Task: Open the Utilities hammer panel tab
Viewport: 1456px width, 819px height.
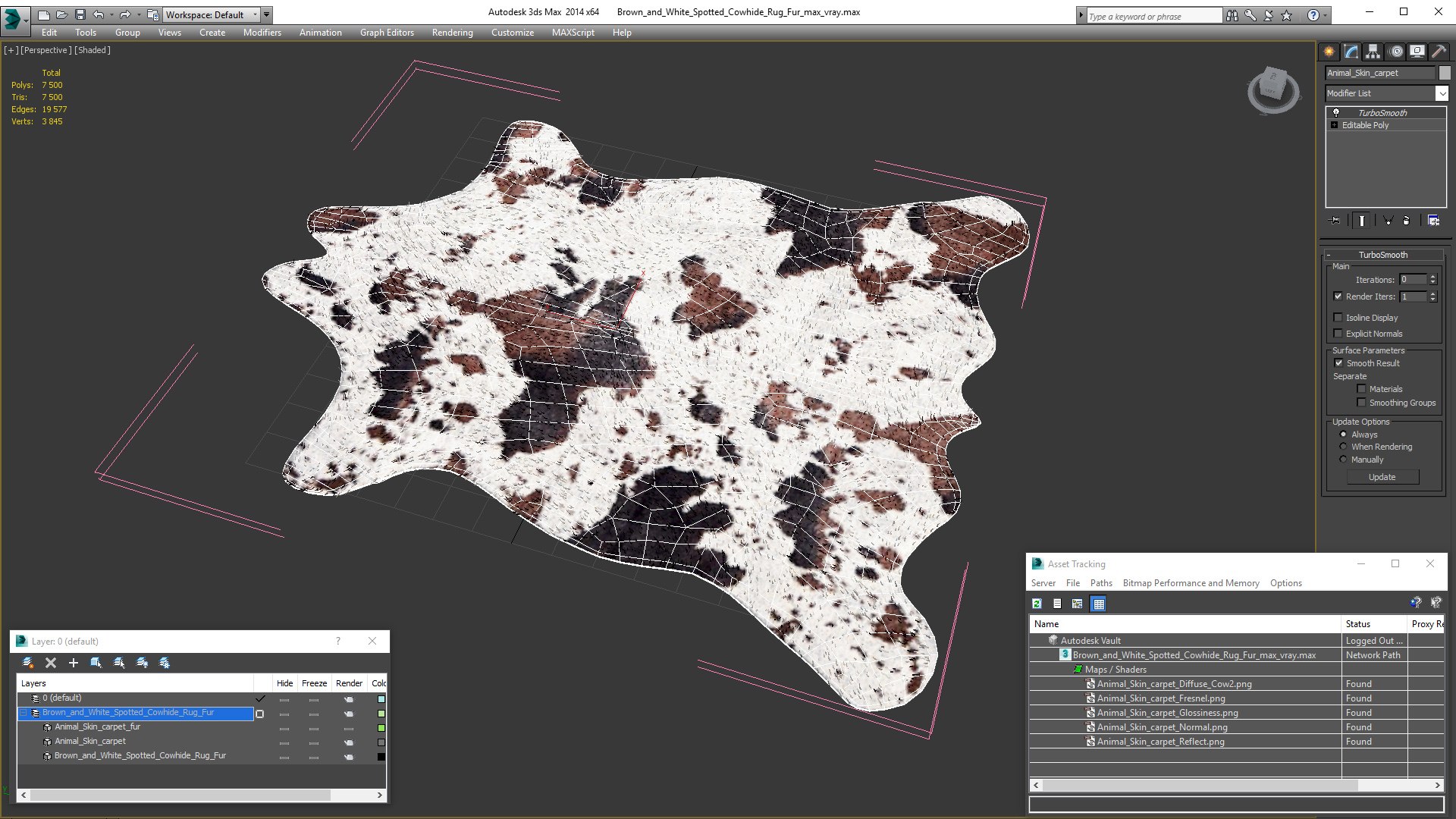Action: tap(1439, 52)
